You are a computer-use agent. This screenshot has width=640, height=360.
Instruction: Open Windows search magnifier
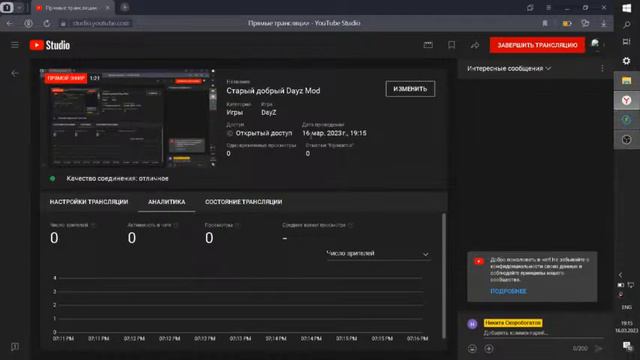(627, 25)
